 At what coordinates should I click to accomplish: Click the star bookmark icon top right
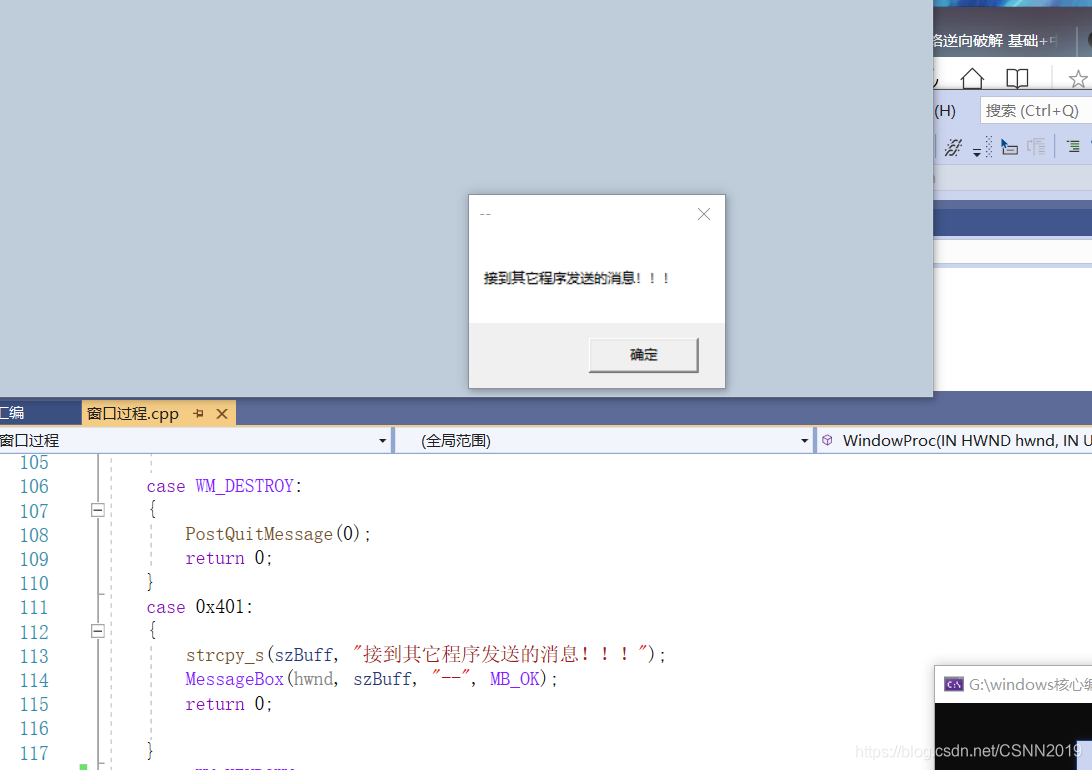pos(1077,77)
